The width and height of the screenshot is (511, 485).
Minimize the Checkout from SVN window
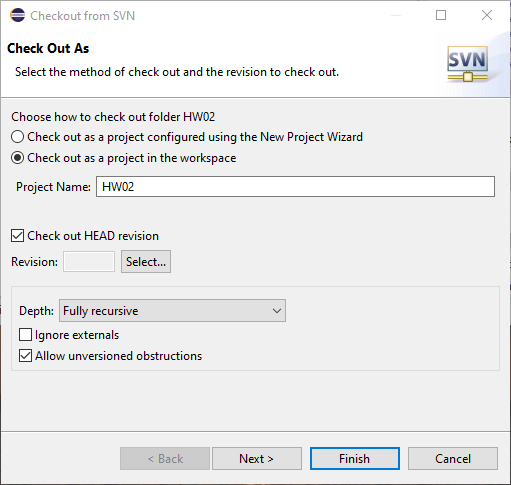coord(396,15)
